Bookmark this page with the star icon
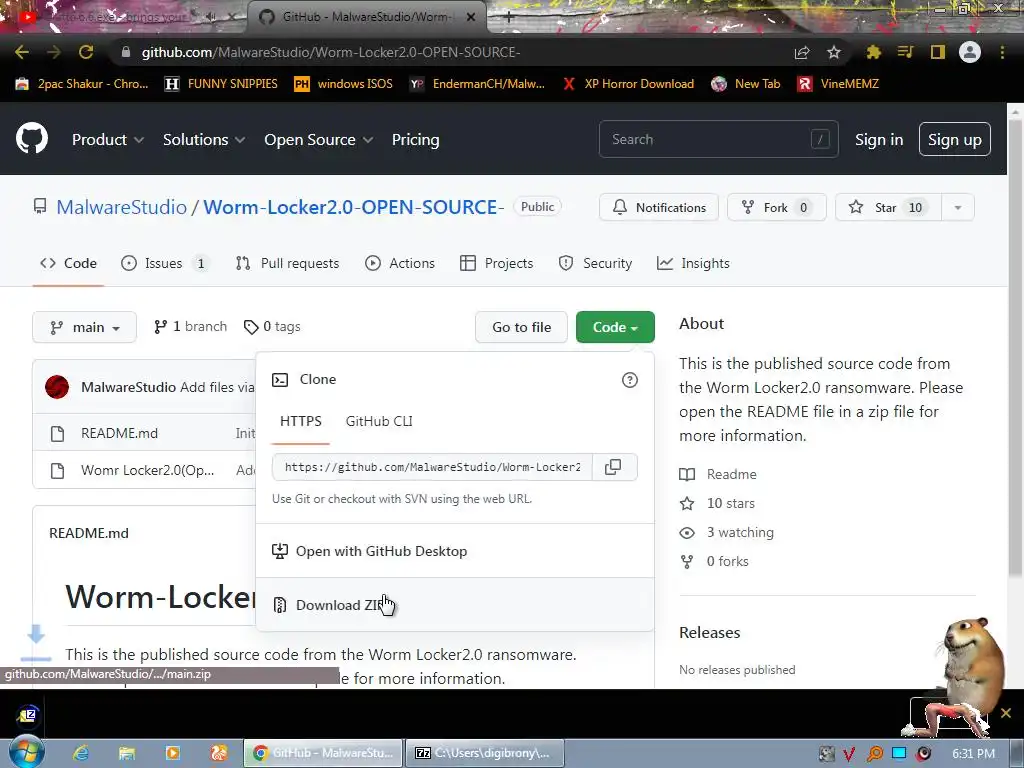Viewport: 1024px width, 768px height. tap(833, 52)
